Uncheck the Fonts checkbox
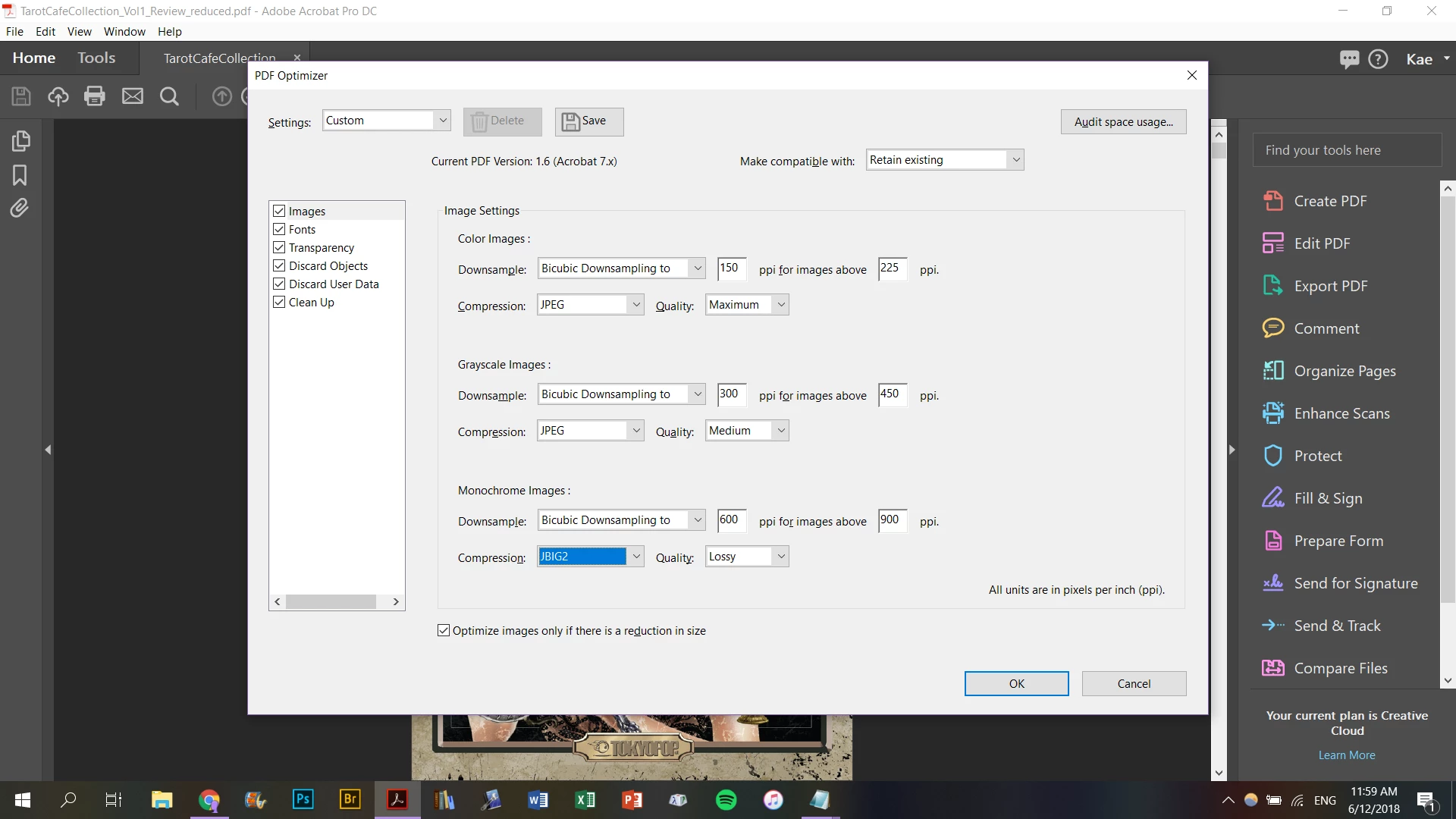Screen dimensions: 1456x819 point(279,229)
